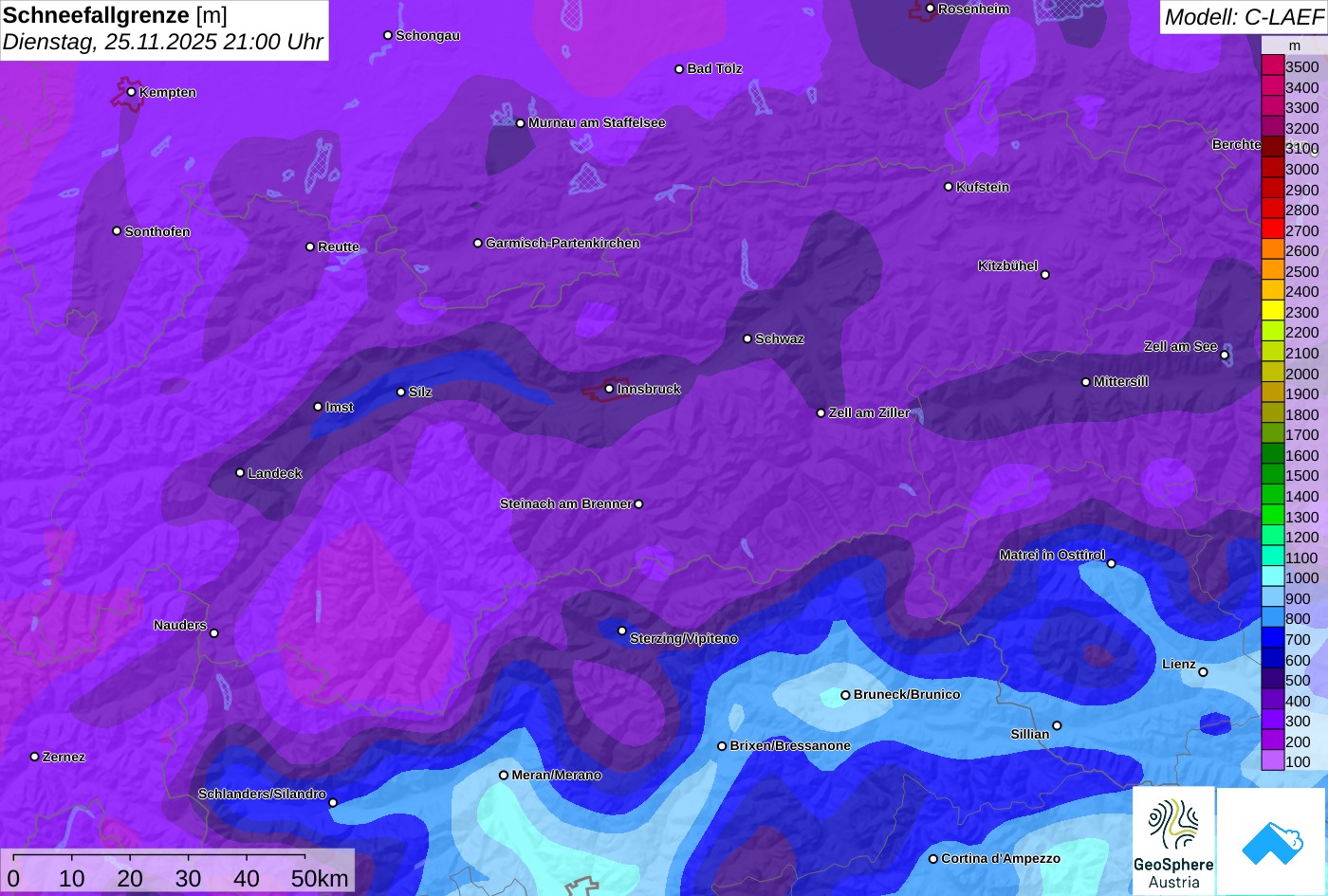Select the Lienz map marker dot
The image size is (1328, 896).
tap(1203, 672)
